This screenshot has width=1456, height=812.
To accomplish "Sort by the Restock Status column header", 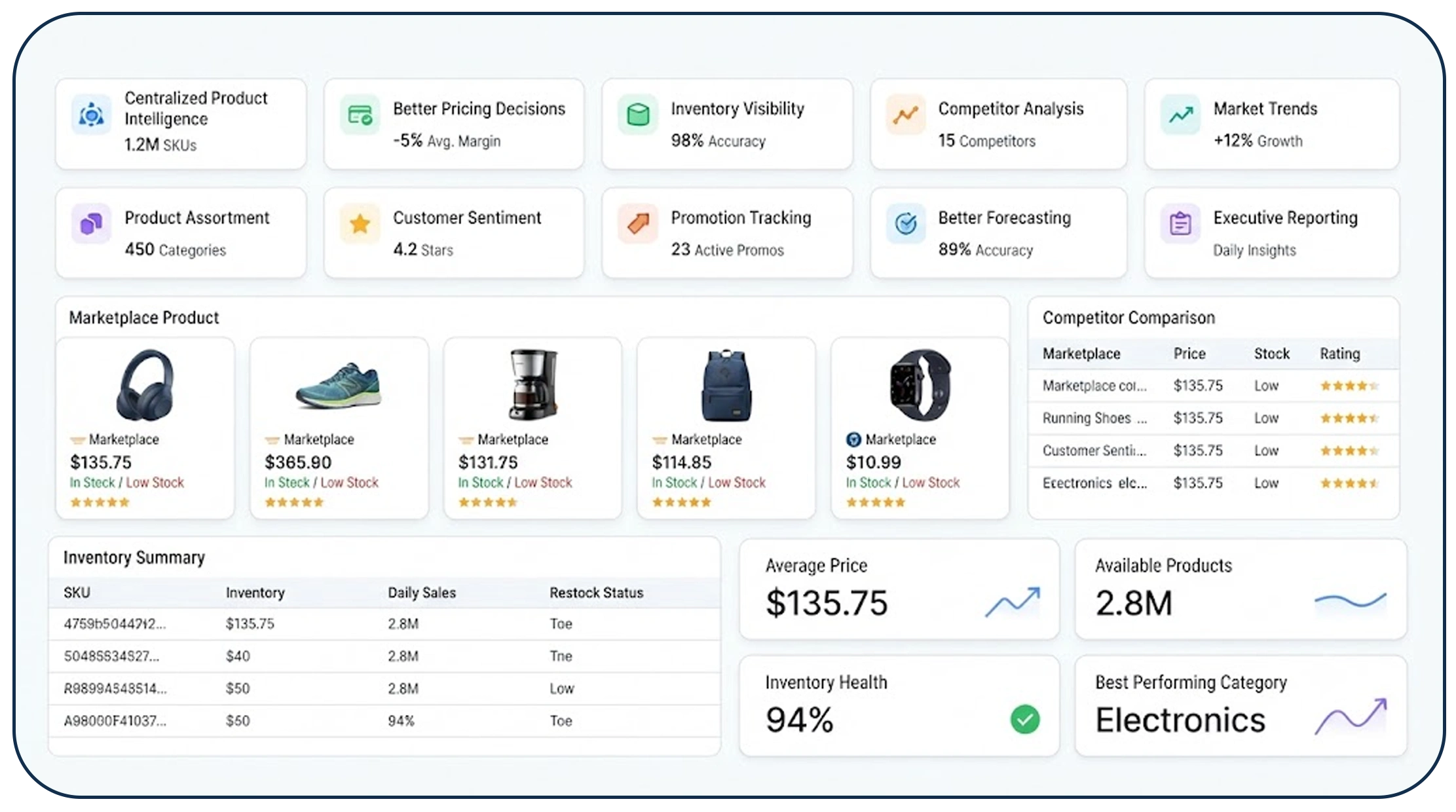I will 597,593.
